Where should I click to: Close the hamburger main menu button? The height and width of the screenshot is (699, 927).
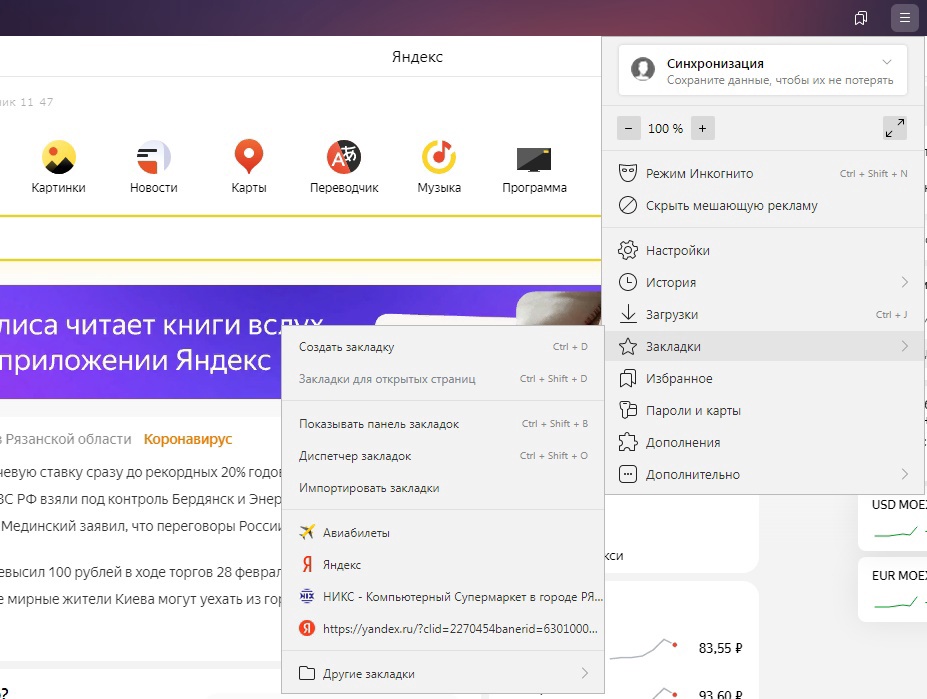[904, 18]
